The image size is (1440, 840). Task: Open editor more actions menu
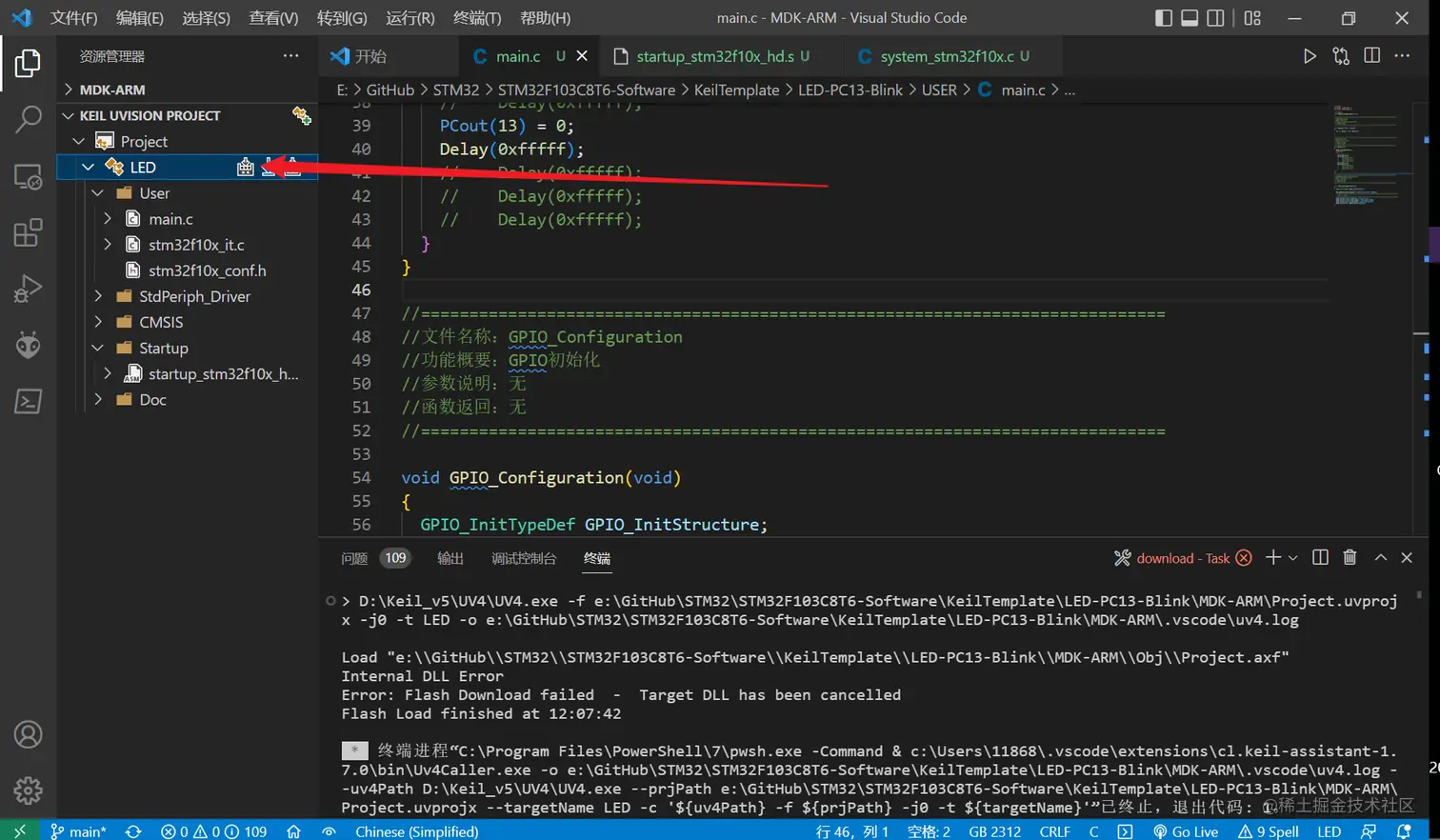(1402, 56)
